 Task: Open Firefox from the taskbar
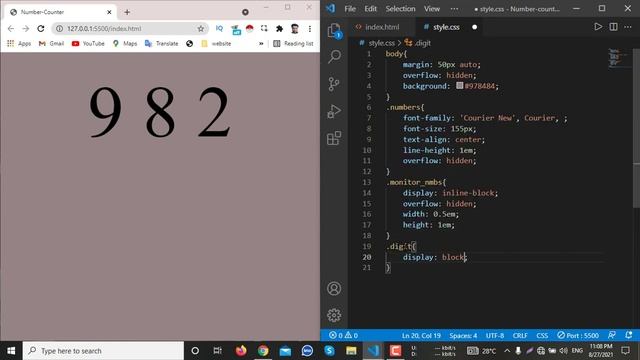coord(241,351)
